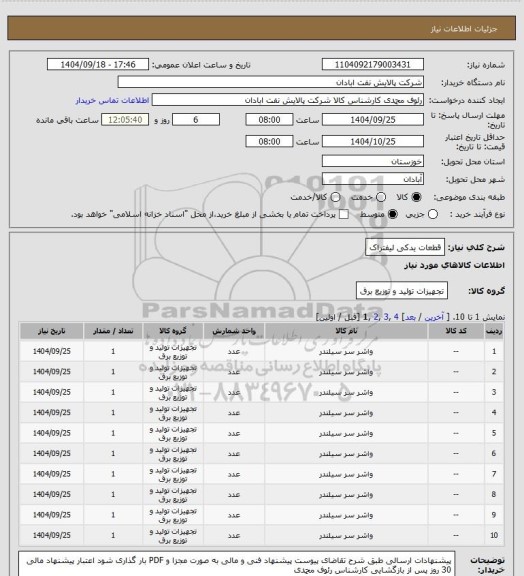Click the remaining days field showing 6
The image size is (524, 576).
[196, 120]
